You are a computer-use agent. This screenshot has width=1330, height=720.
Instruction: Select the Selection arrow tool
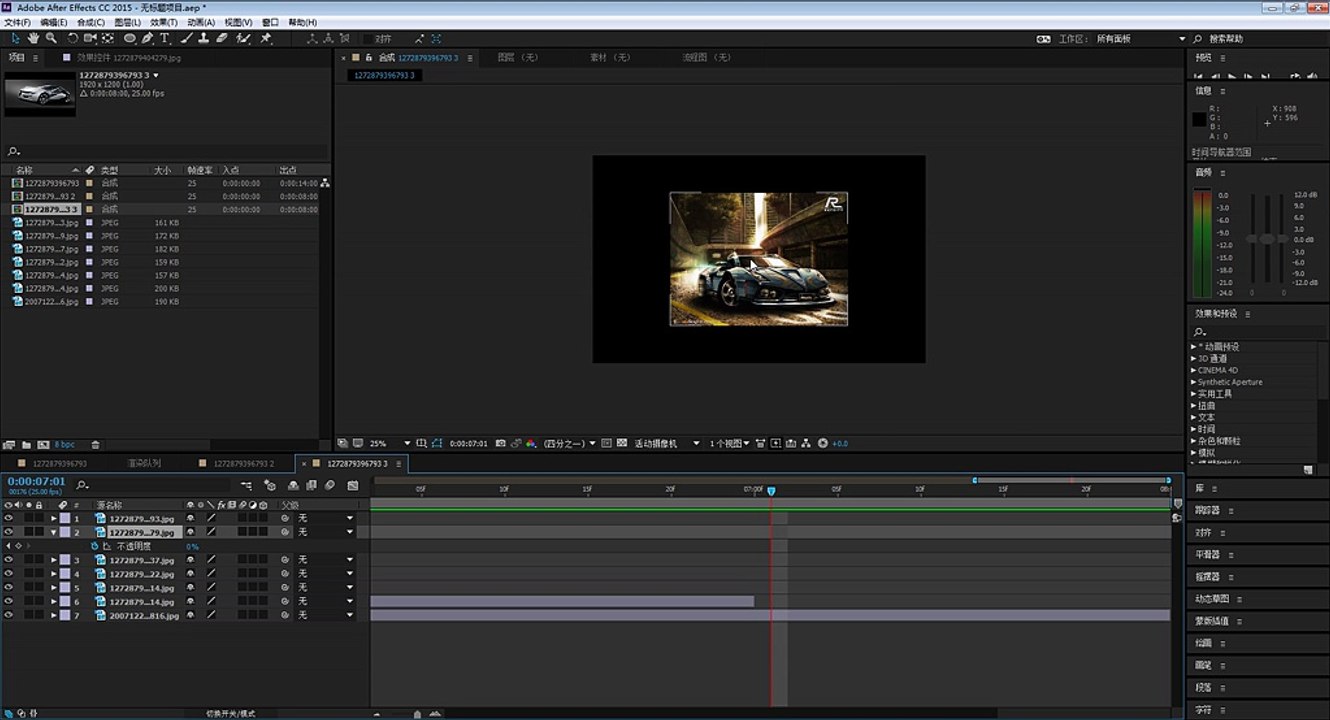(x=16, y=38)
